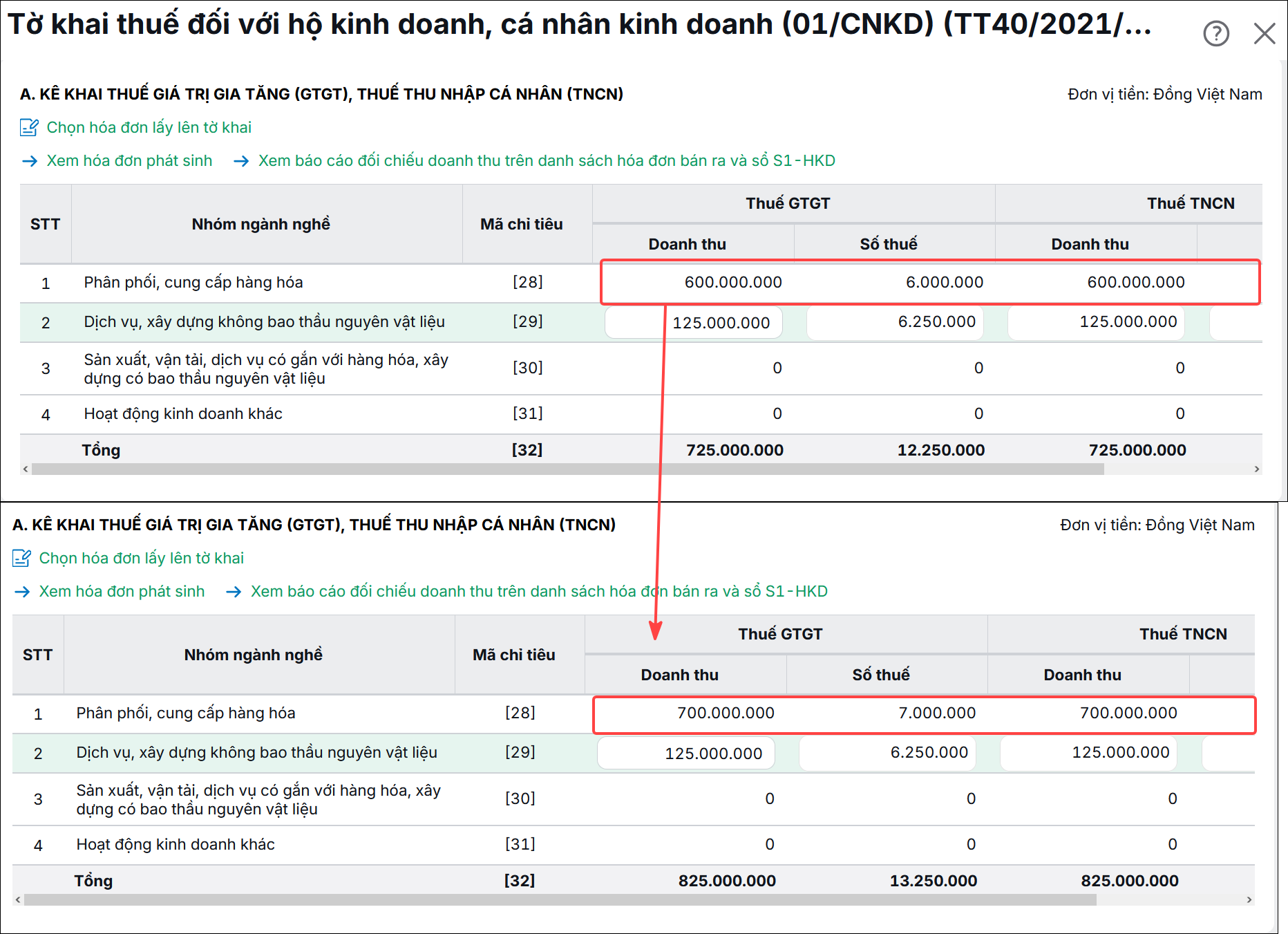Click the invoice edit icon in bottom panel

21,558
